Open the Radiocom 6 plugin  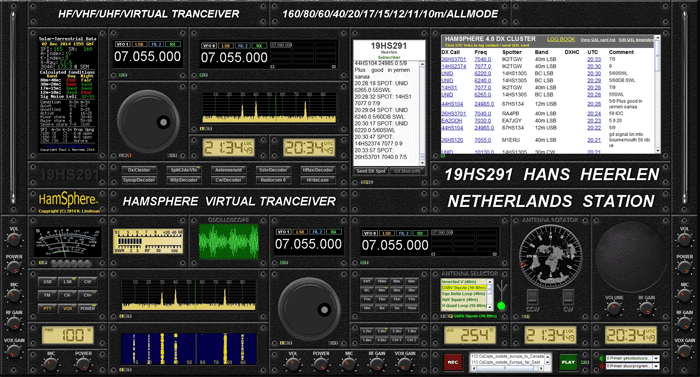coord(273,180)
